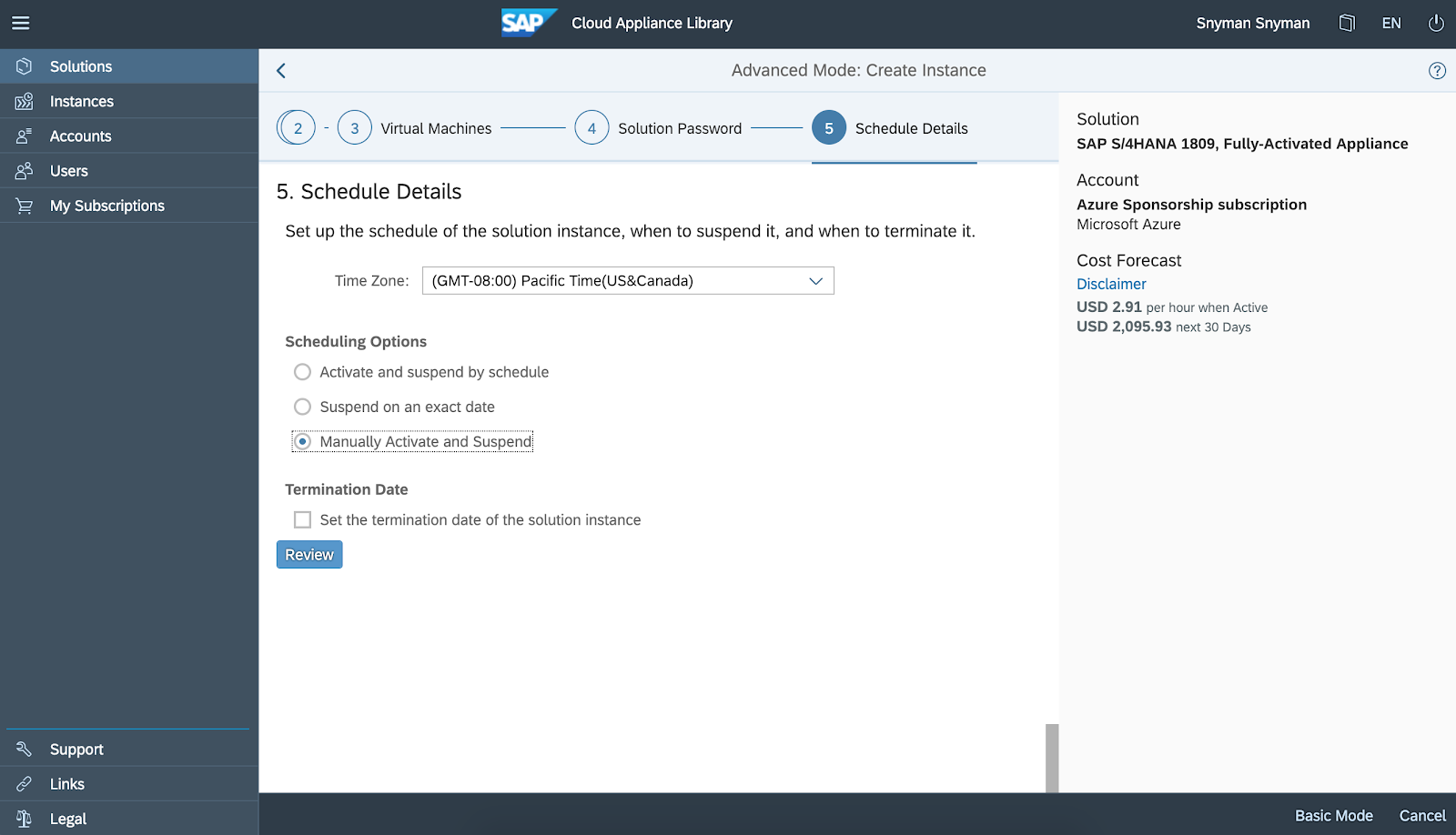This screenshot has width=1456, height=835.
Task: Click the Cloud Appliance Library title
Action: 652,24
